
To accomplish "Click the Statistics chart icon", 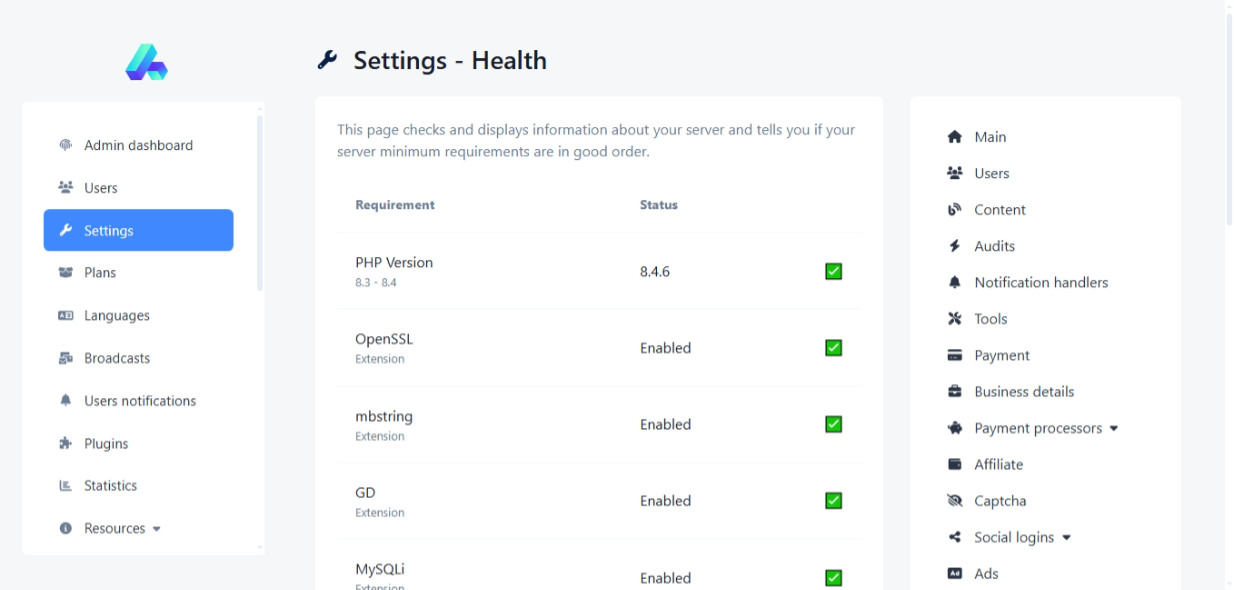I will [66, 486].
